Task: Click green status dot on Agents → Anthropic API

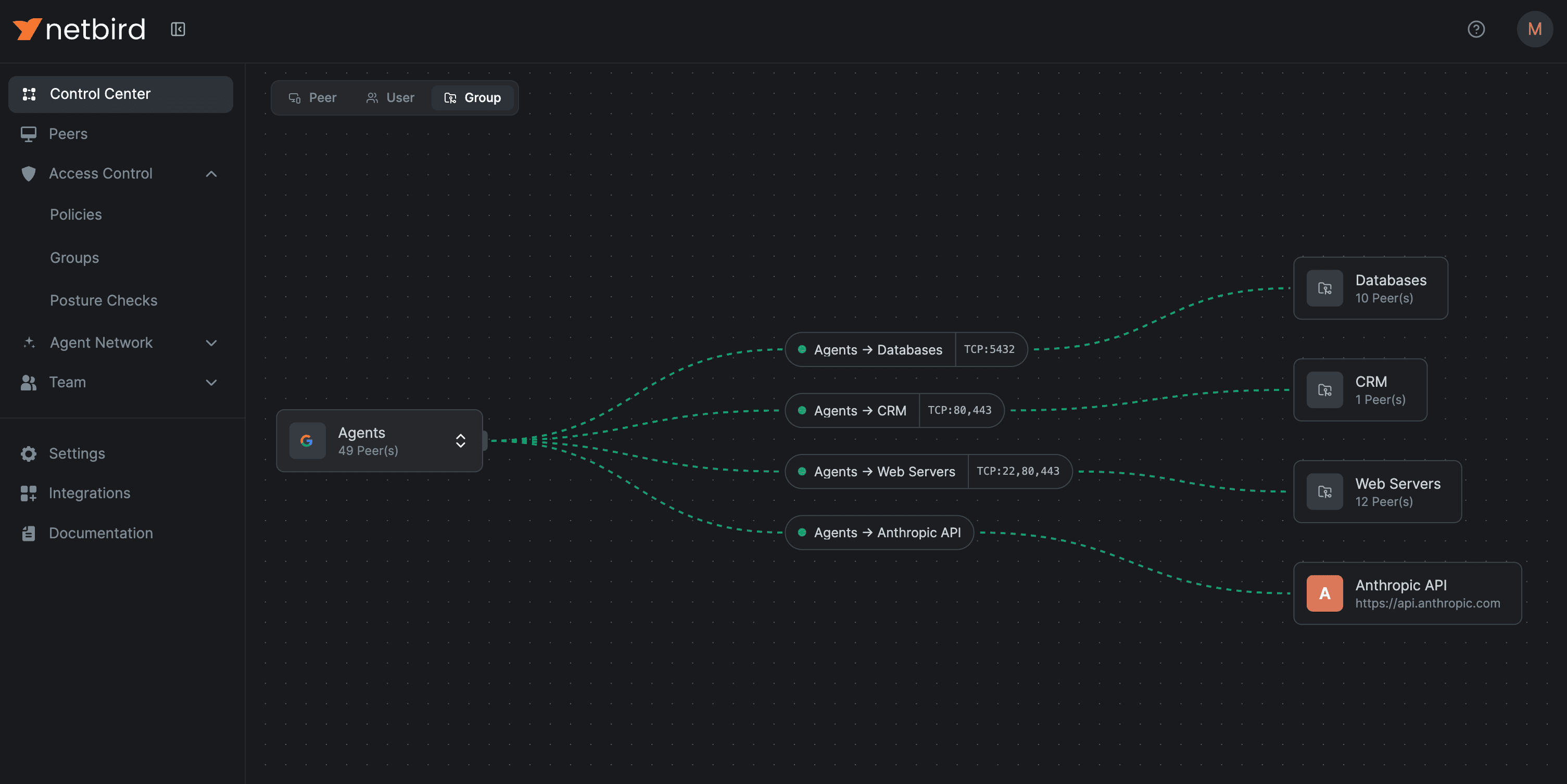Action: [x=802, y=532]
